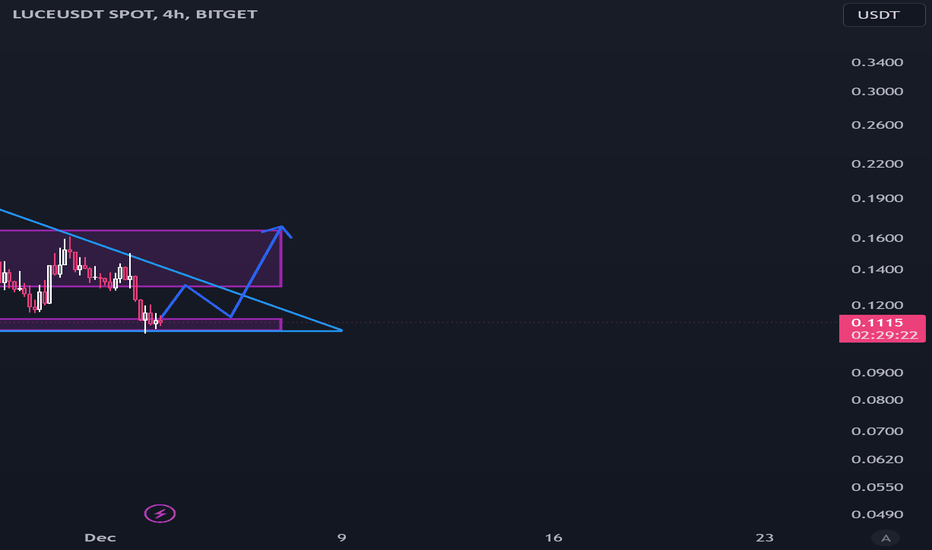Click the 0.3400 price axis label
This screenshot has width=932, height=550.
point(877,62)
